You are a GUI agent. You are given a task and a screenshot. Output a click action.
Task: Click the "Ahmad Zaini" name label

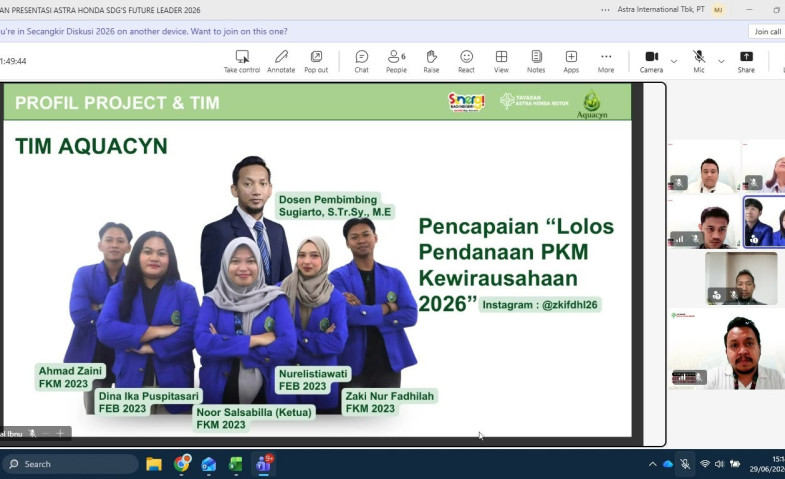click(x=70, y=371)
